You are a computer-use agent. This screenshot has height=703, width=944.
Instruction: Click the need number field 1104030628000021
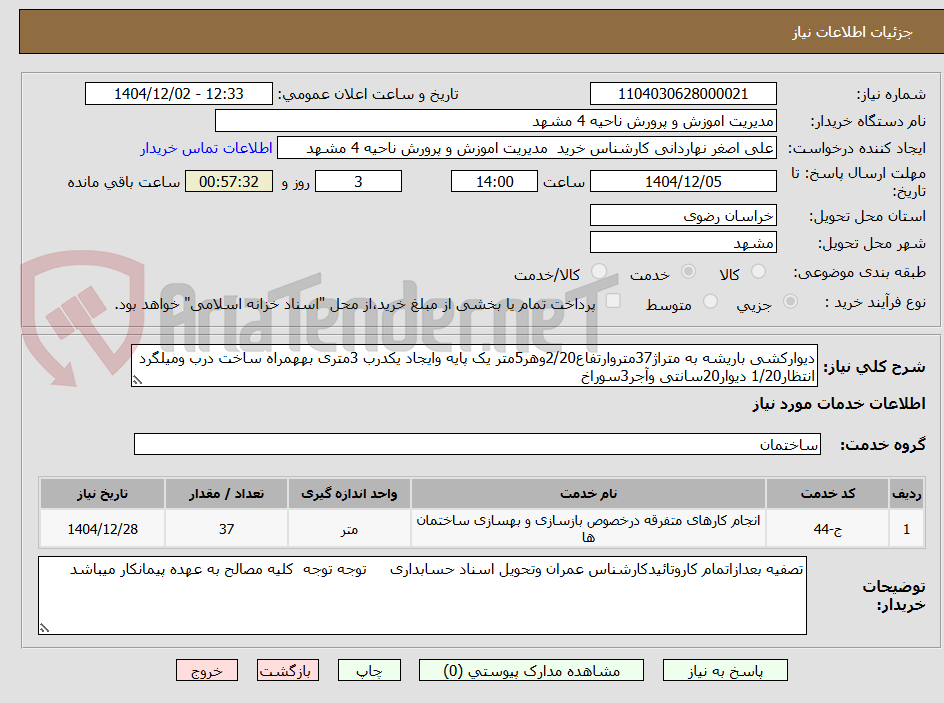tap(683, 94)
